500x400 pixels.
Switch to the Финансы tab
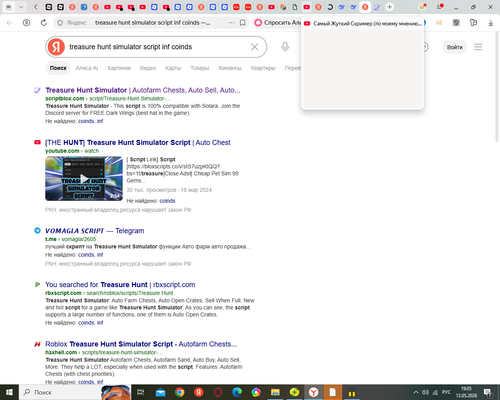230,68
